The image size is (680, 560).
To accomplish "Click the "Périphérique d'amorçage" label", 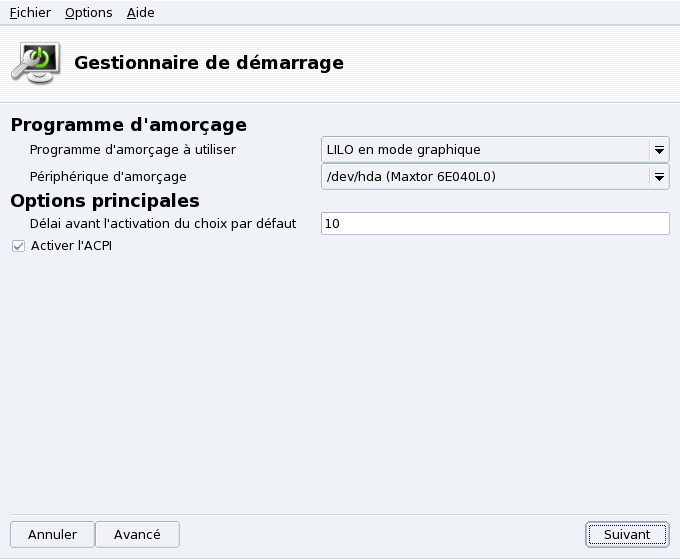I will (108, 177).
